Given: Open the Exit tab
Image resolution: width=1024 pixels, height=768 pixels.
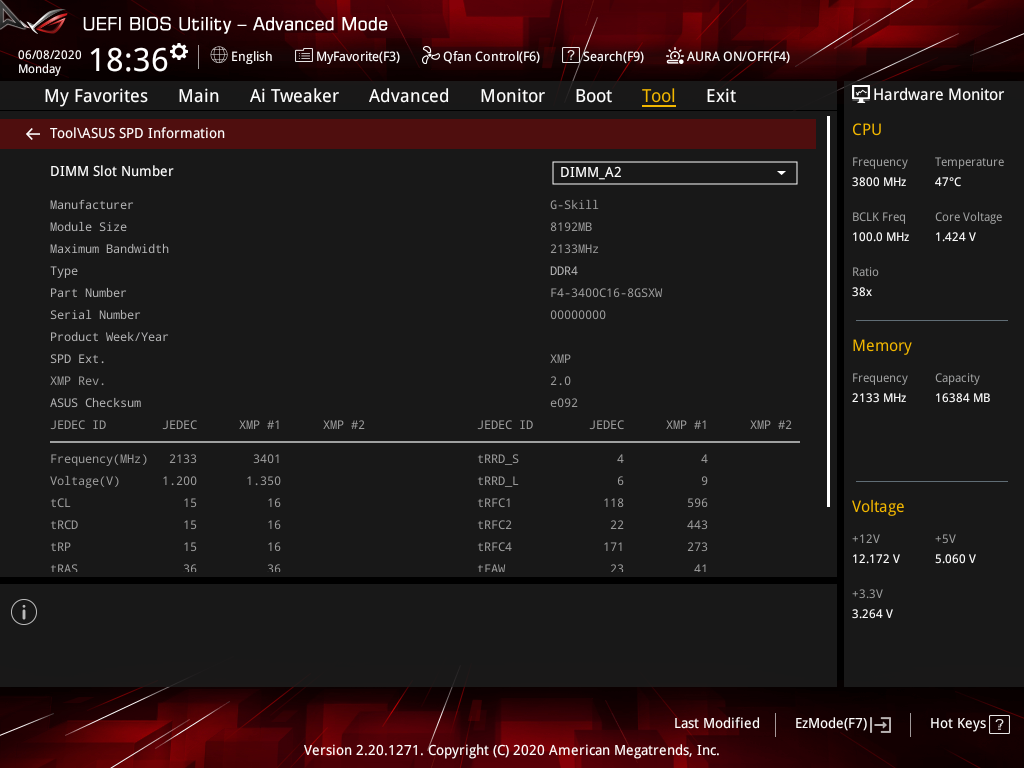Looking at the screenshot, I should coord(721,96).
